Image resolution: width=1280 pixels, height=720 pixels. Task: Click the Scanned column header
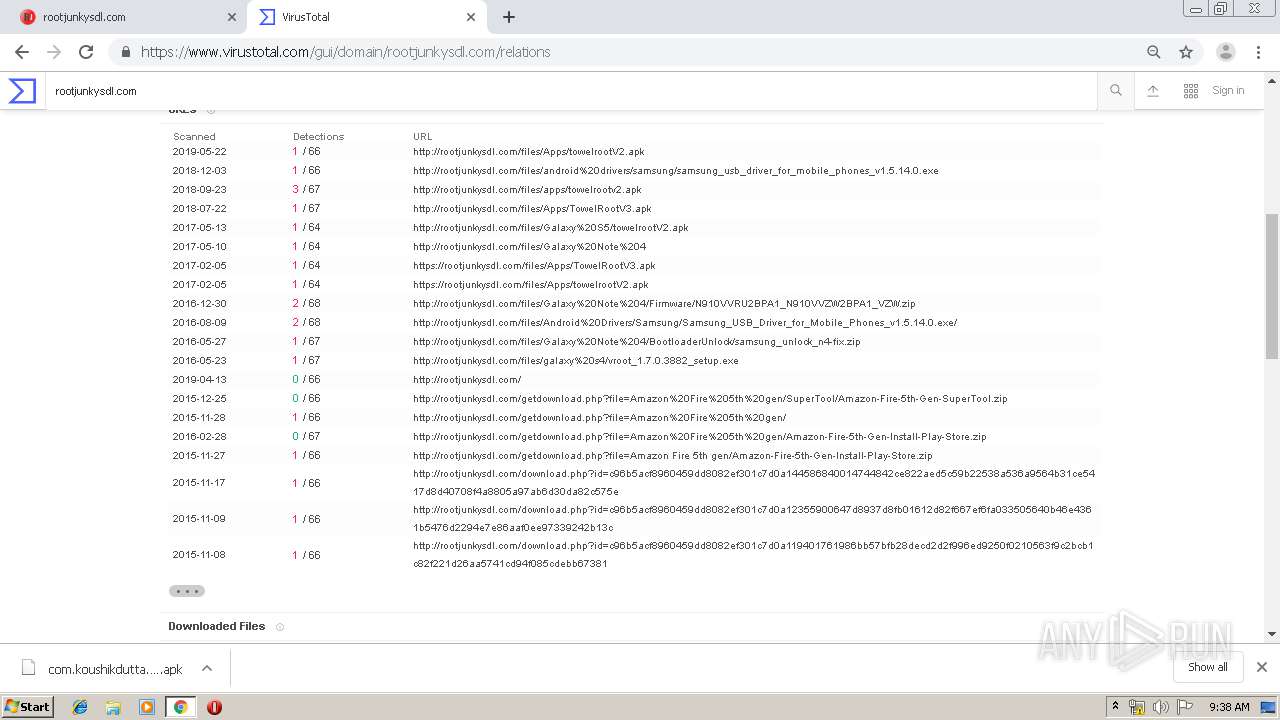[x=194, y=137]
